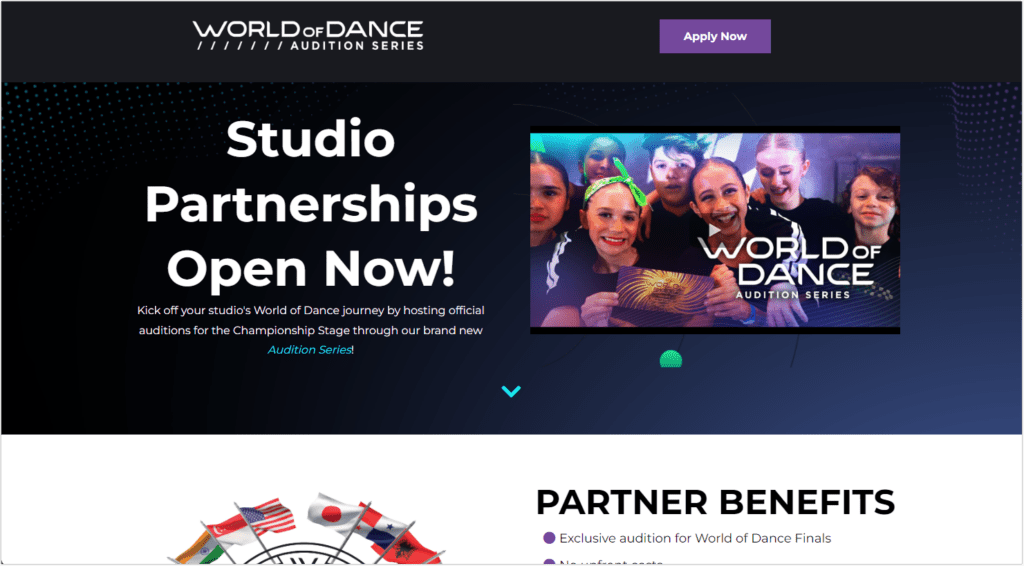Click the cyan scroll-down chevron arrow

click(x=511, y=391)
